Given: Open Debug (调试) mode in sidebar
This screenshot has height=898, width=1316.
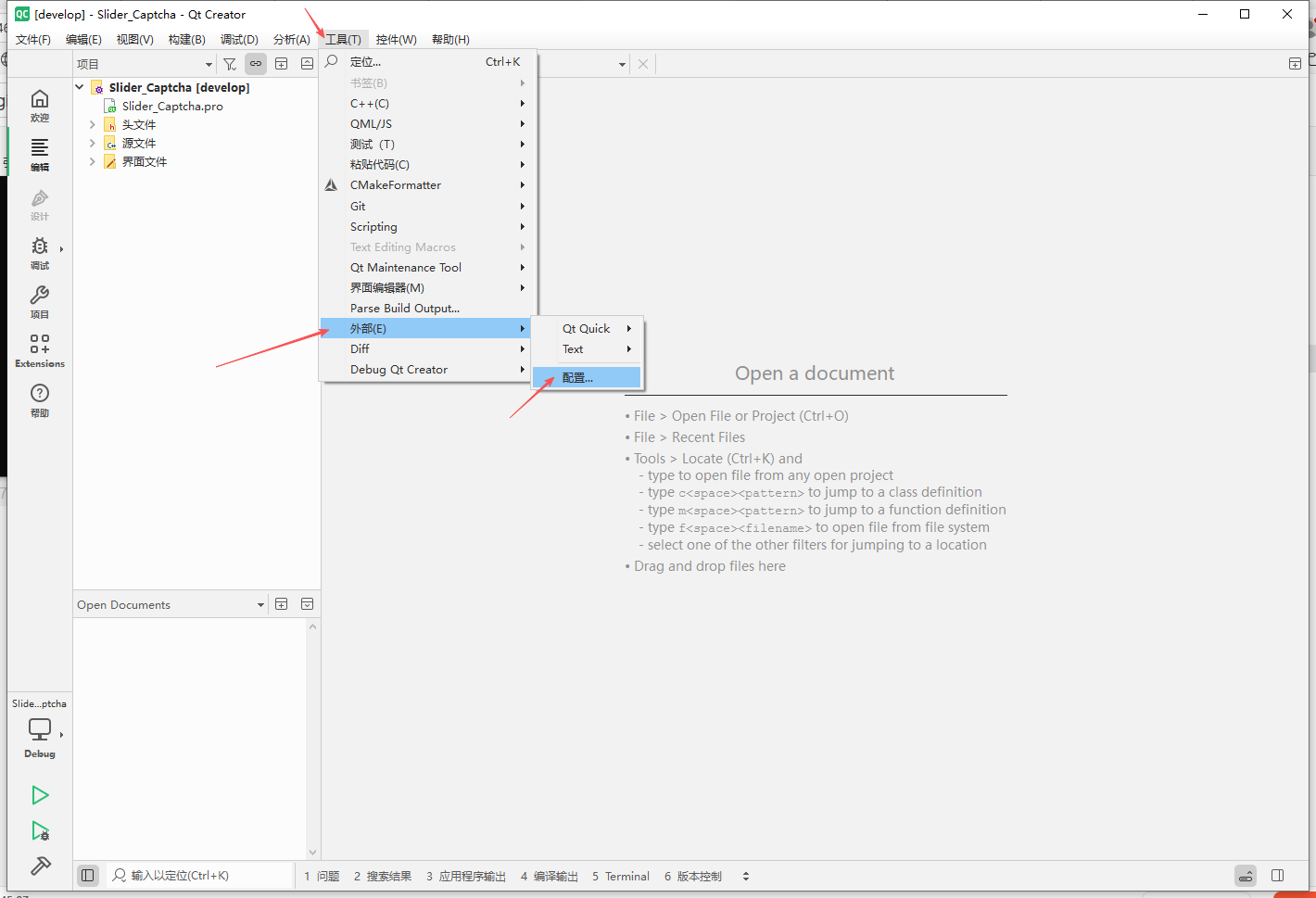Looking at the screenshot, I should pos(40,253).
